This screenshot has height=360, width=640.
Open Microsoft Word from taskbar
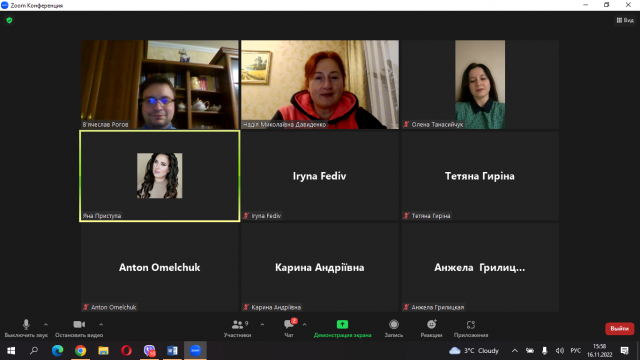(172, 351)
